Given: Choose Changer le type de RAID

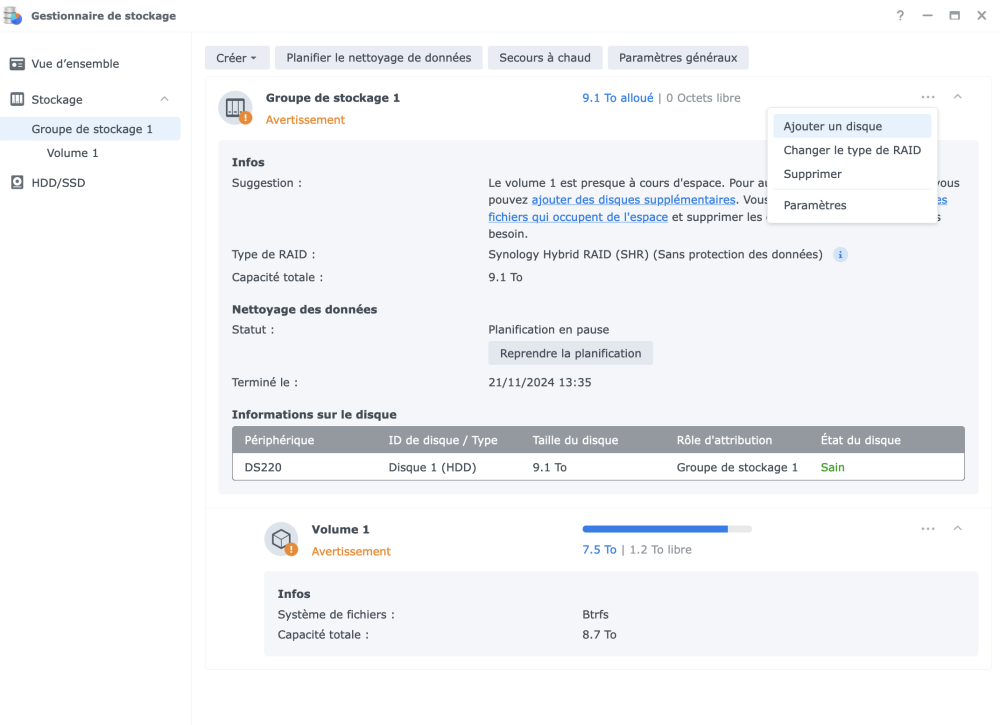Looking at the screenshot, I should (x=852, y=150).
